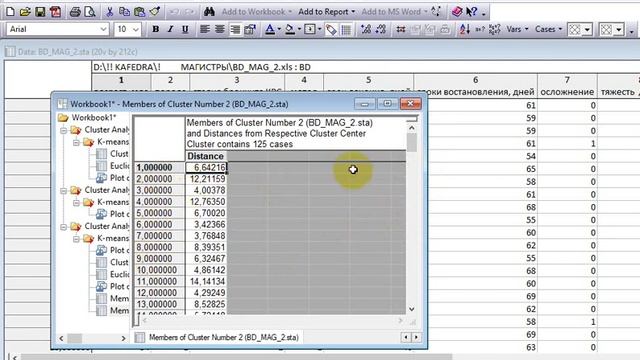Open print preview icon
Image resolution: width=640 pixels, height=360 pixels.
click(x=89, y=12)
